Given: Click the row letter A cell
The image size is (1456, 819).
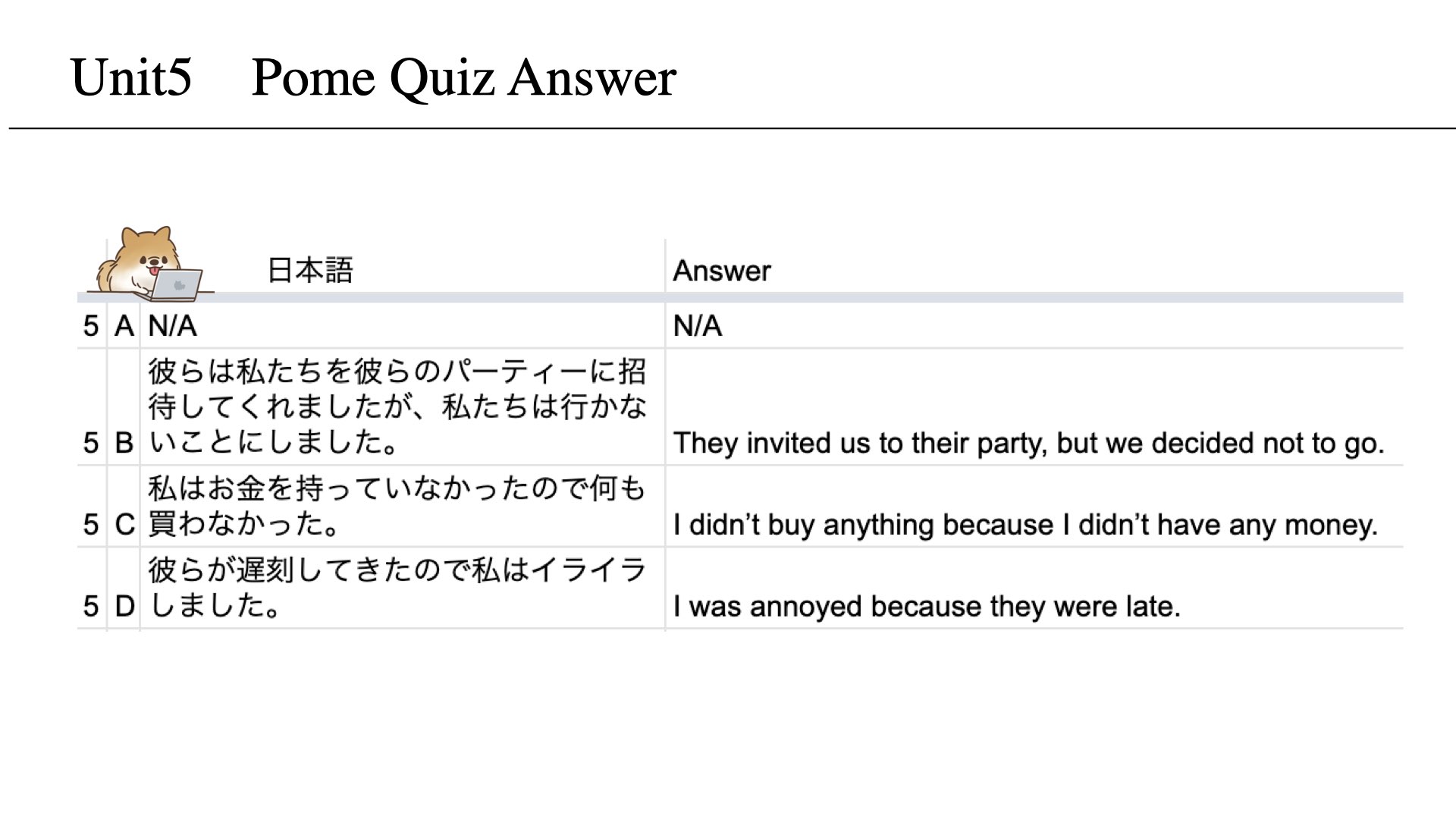Looking at the screenshot, I should coord(124,326).
